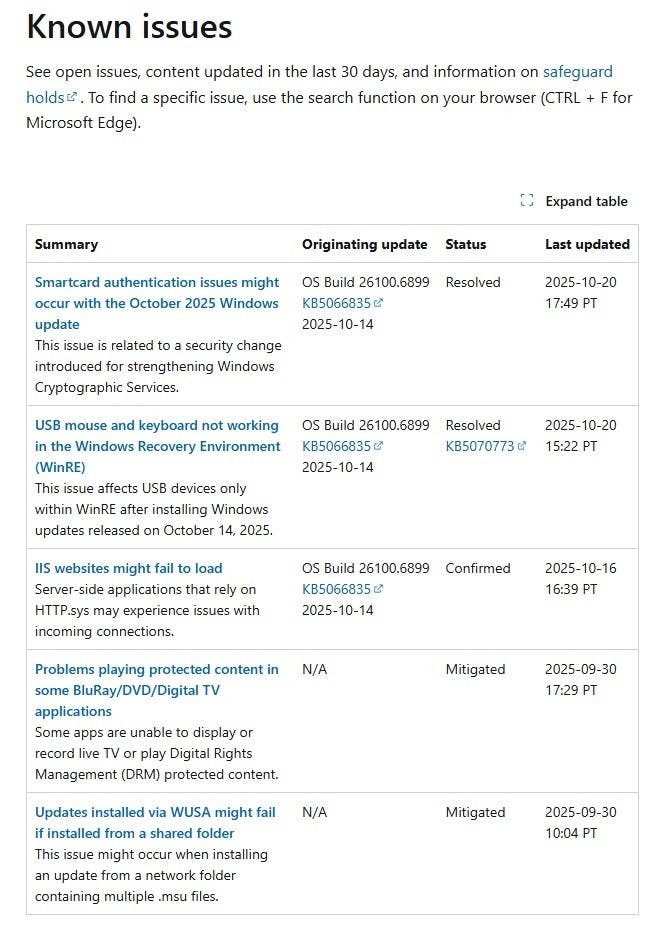Click external-link icon after KB5066835 in USB mouse row
Viewport: 659px width, 937px height.
coord(379,447)
